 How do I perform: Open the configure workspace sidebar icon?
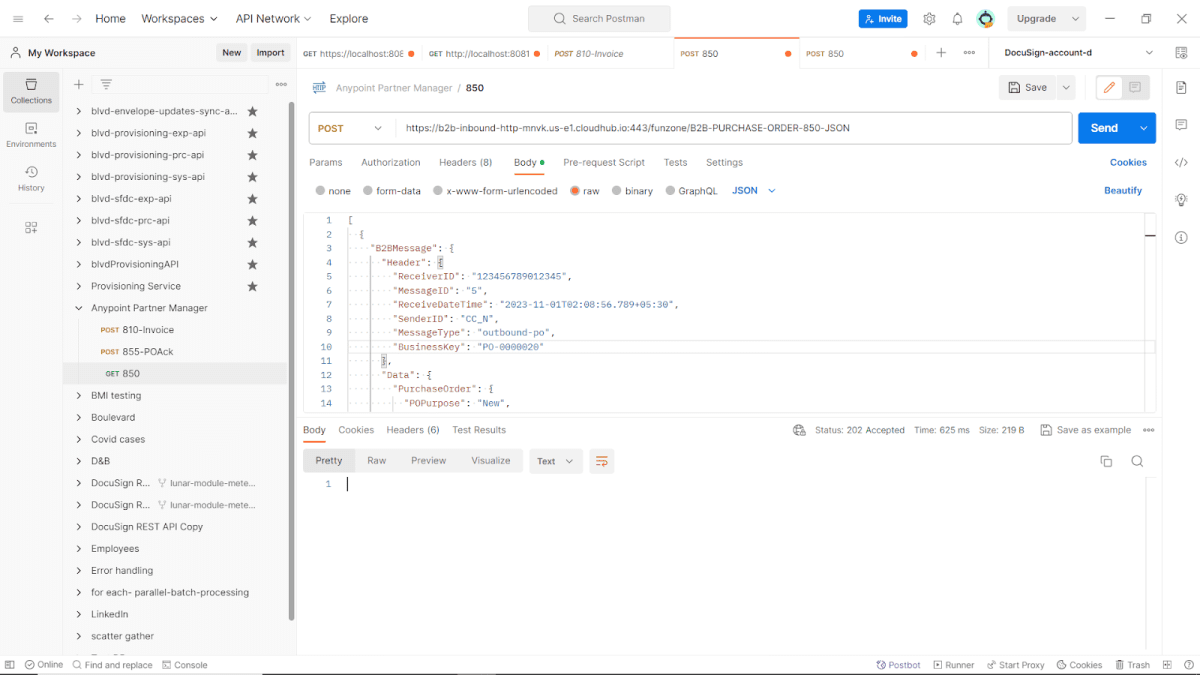click(x=31, y=227)
